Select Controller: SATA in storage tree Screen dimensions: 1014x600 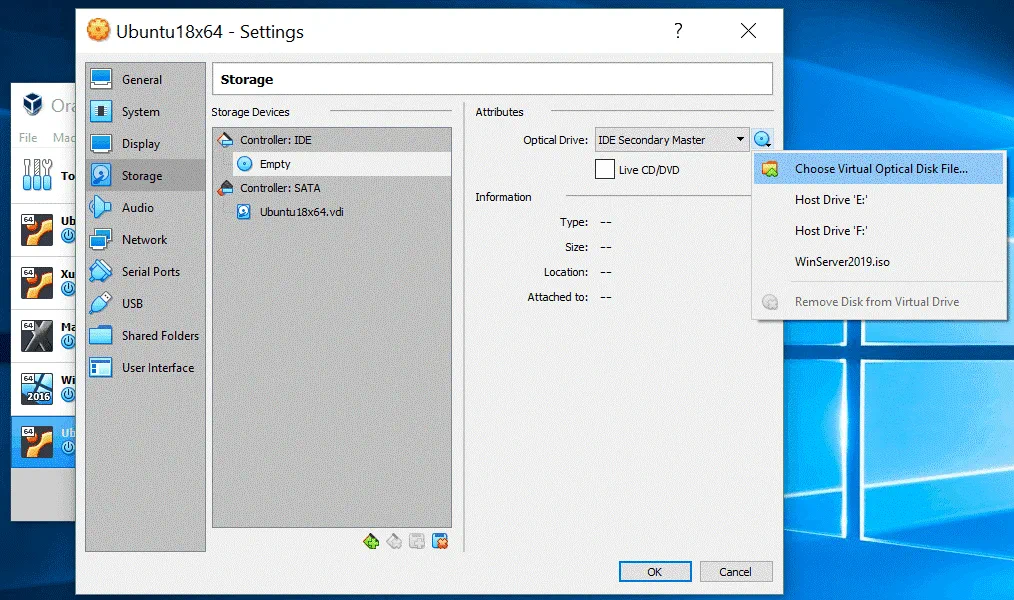280,188
